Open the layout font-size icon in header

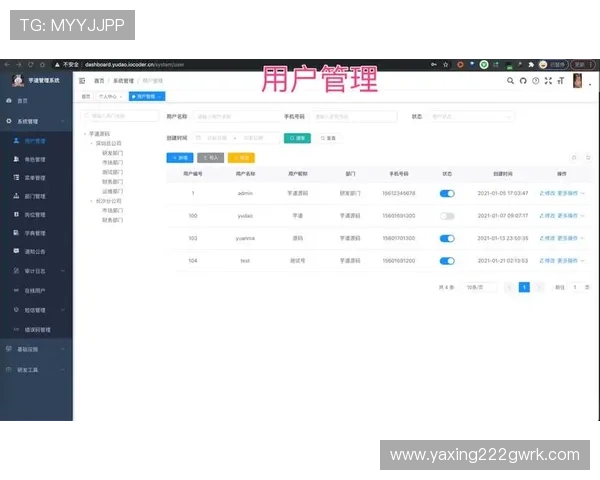coord(561,81)
